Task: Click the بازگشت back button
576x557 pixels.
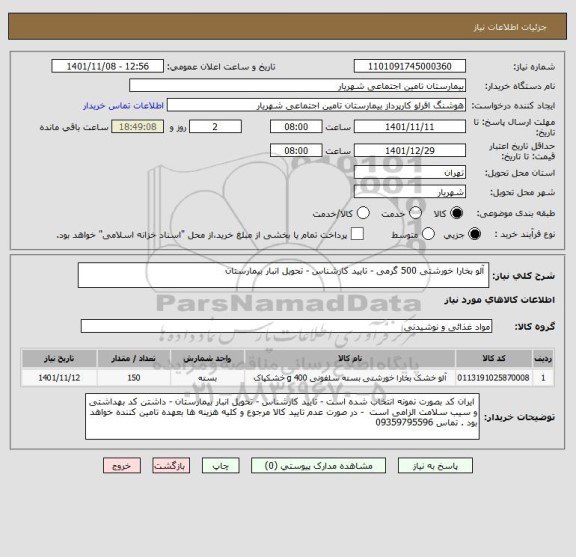Action: click(171, 466)
